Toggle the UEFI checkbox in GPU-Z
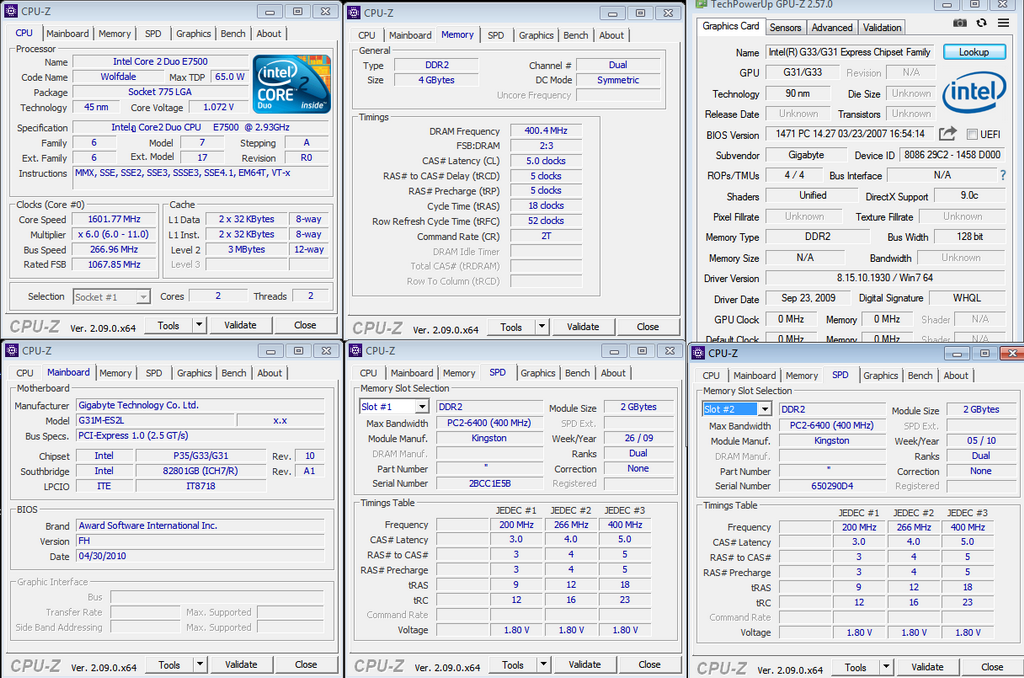This screenshot has height=678, width=1024. [x=972, y=135]
